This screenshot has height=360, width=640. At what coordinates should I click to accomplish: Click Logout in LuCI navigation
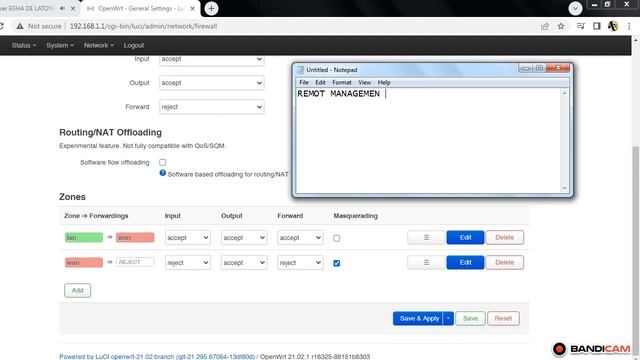click(x=133, y=45)
